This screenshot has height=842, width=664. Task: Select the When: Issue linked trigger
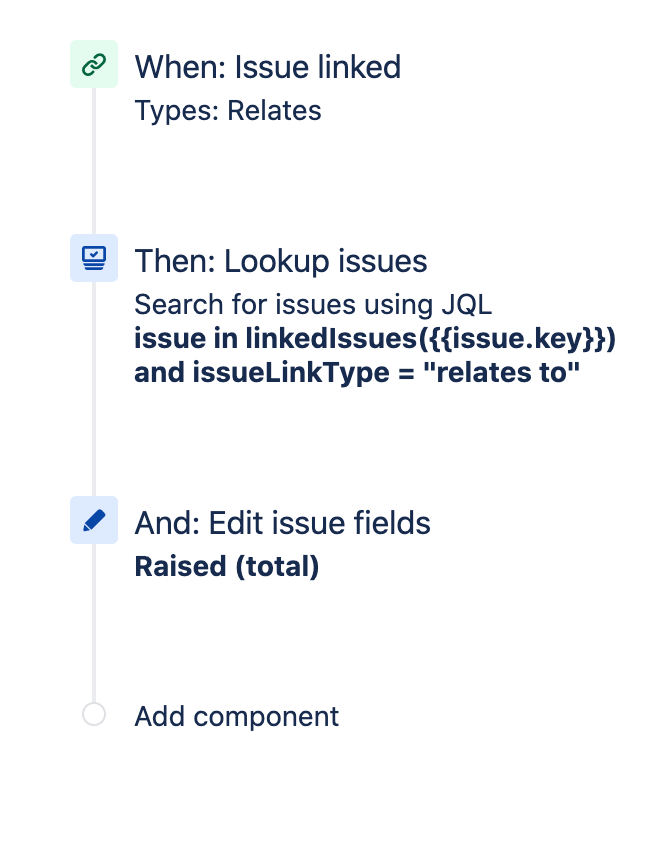coord(267,67)
